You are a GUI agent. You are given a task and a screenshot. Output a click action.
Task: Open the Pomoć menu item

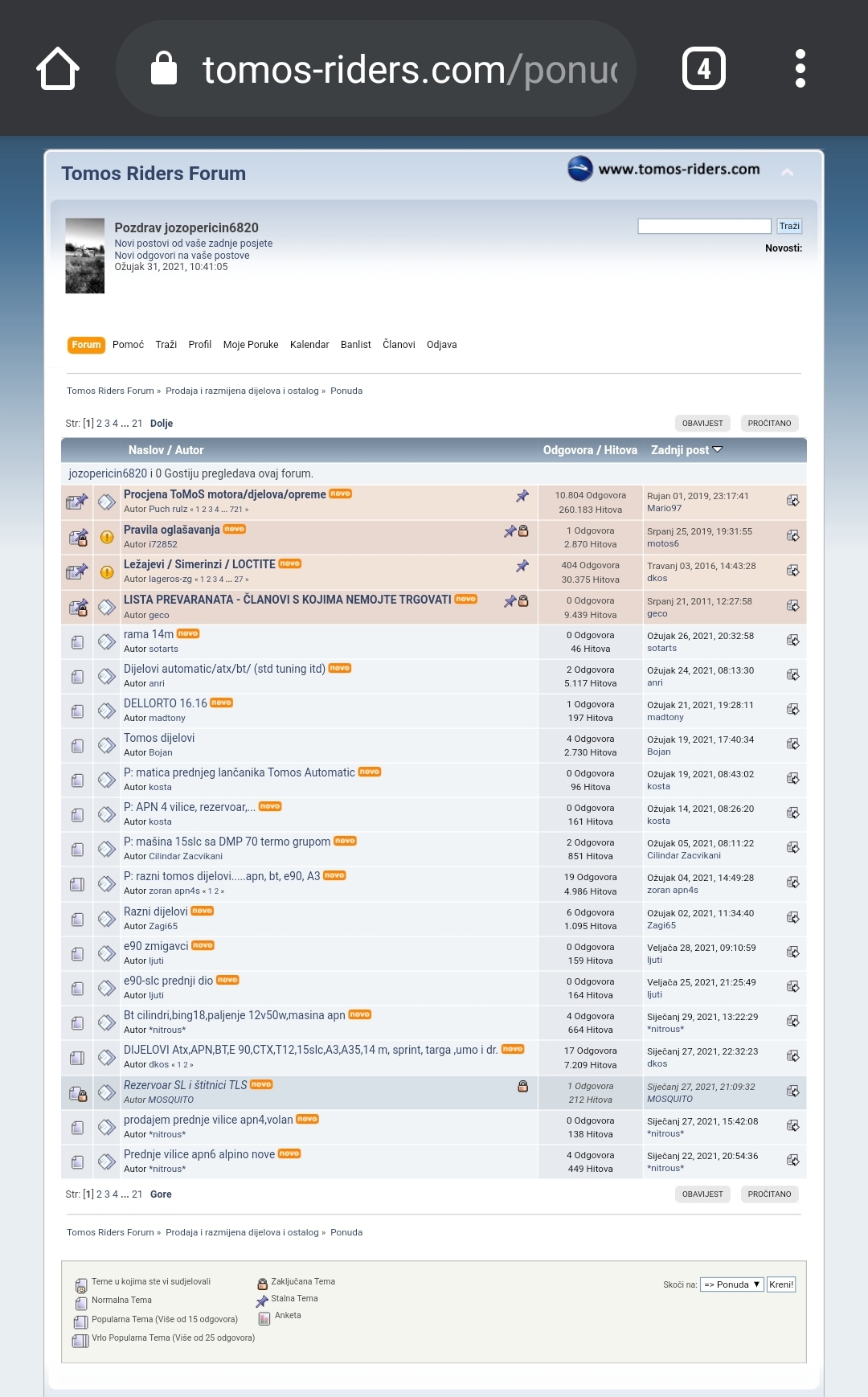click(x=128, y=345)
